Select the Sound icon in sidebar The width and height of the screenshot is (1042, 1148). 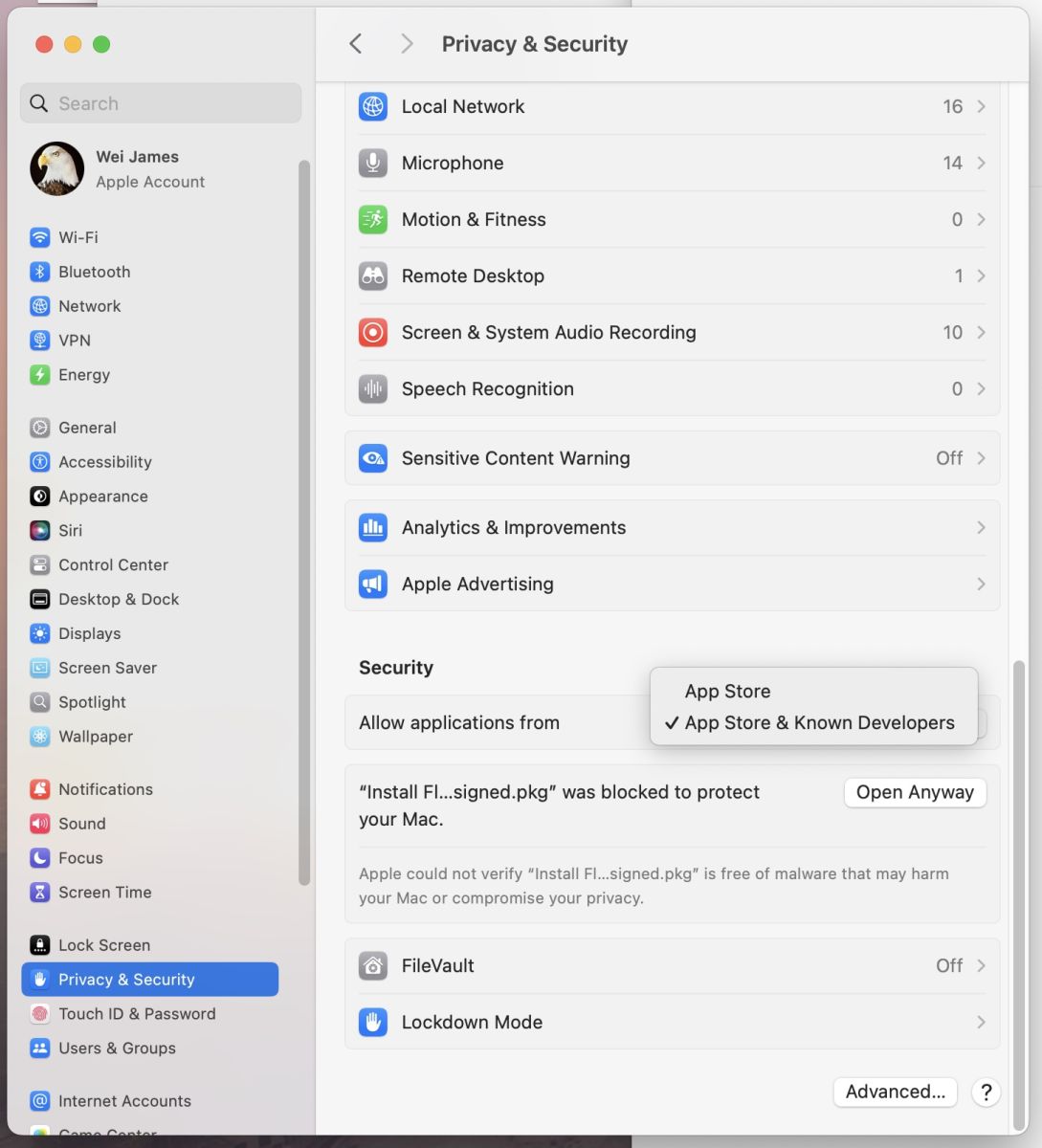click(x=39, y=824)
